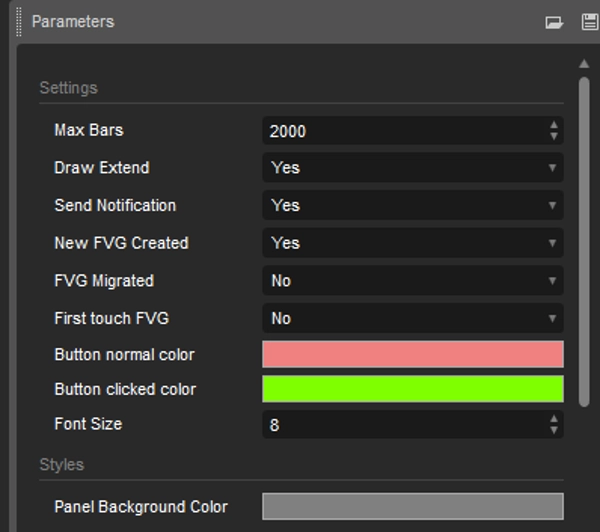This screenshot has height=532, width=600.
Task: Click the Max Bars label
Action: (x=89, y=130)
